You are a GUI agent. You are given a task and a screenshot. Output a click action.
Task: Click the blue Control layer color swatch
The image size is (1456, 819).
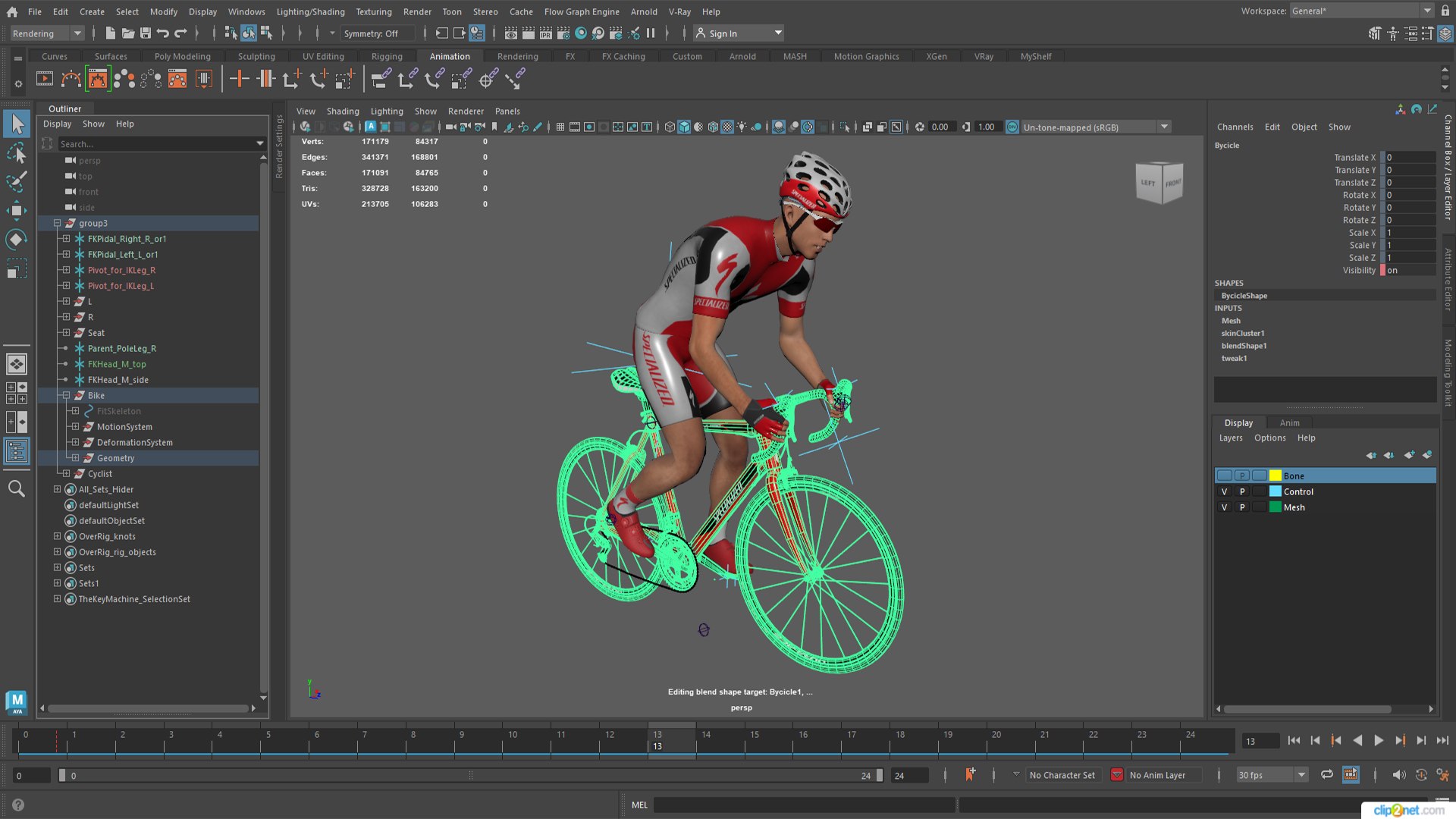1276,492
